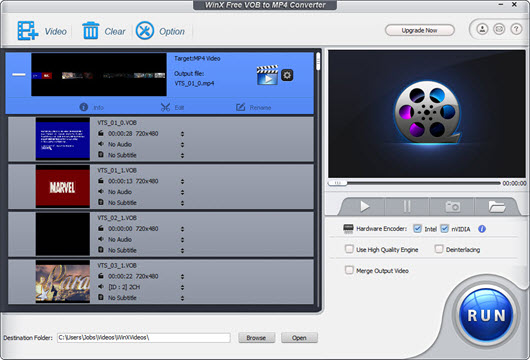Change subtitle stepper for VTS_02_1.VOB
The width and height of the screenshot is (530, 360).
point(182,250)
